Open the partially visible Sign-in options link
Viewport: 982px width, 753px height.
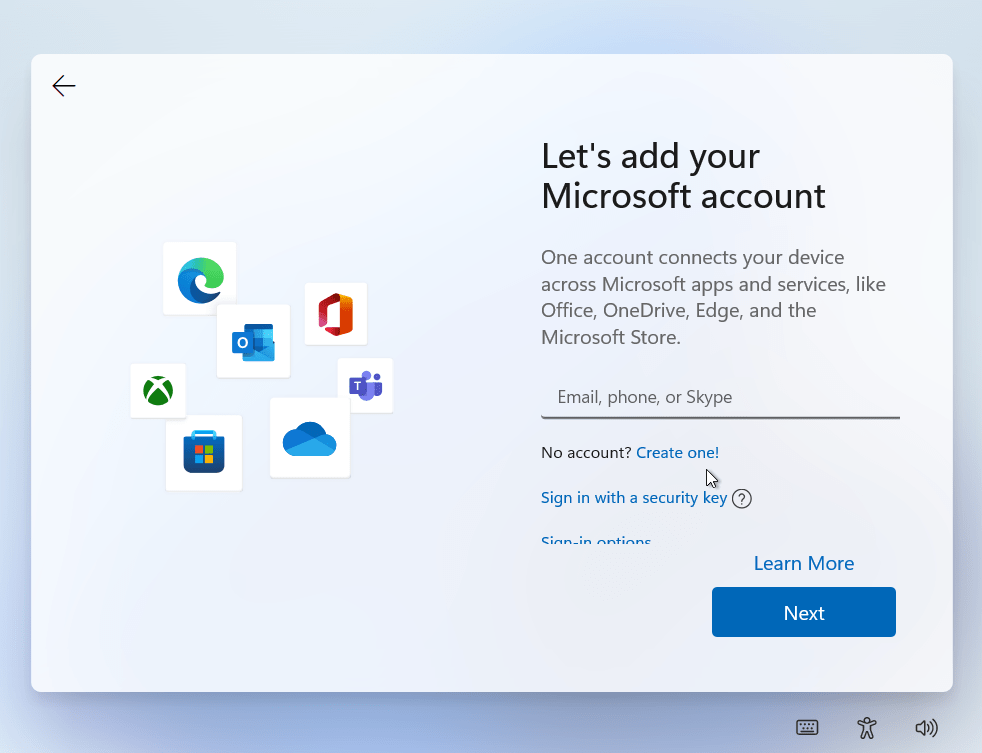(x=596, y=539)
